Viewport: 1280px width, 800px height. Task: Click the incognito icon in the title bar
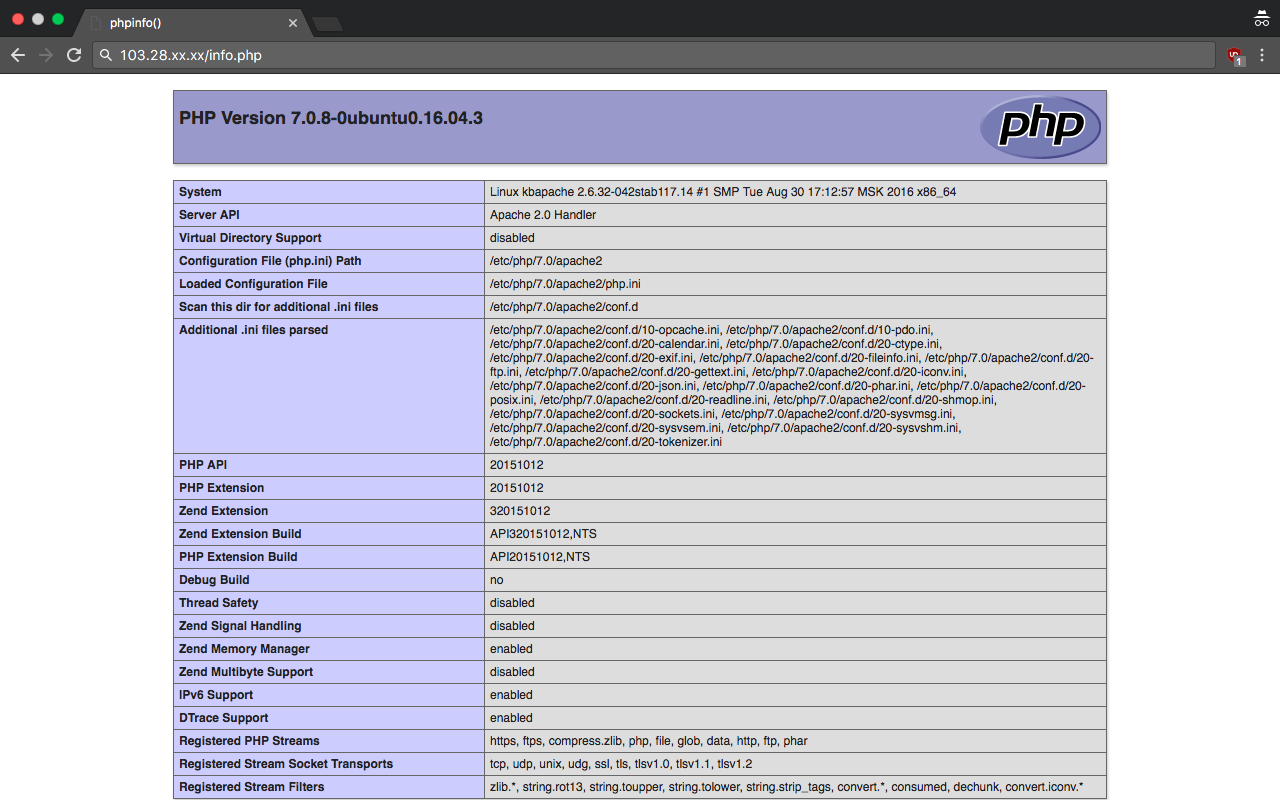point(1261,18)
